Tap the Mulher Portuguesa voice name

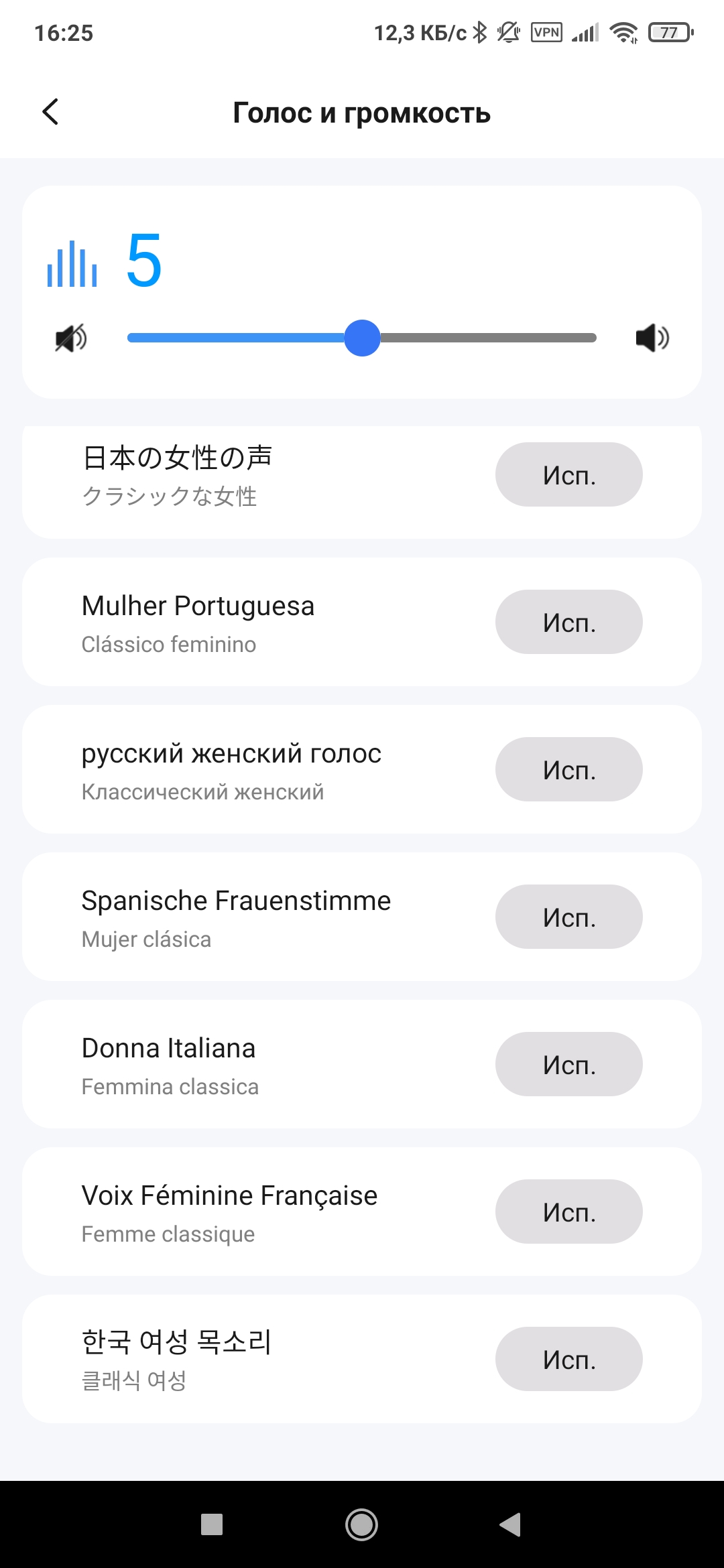pos(198,606)
